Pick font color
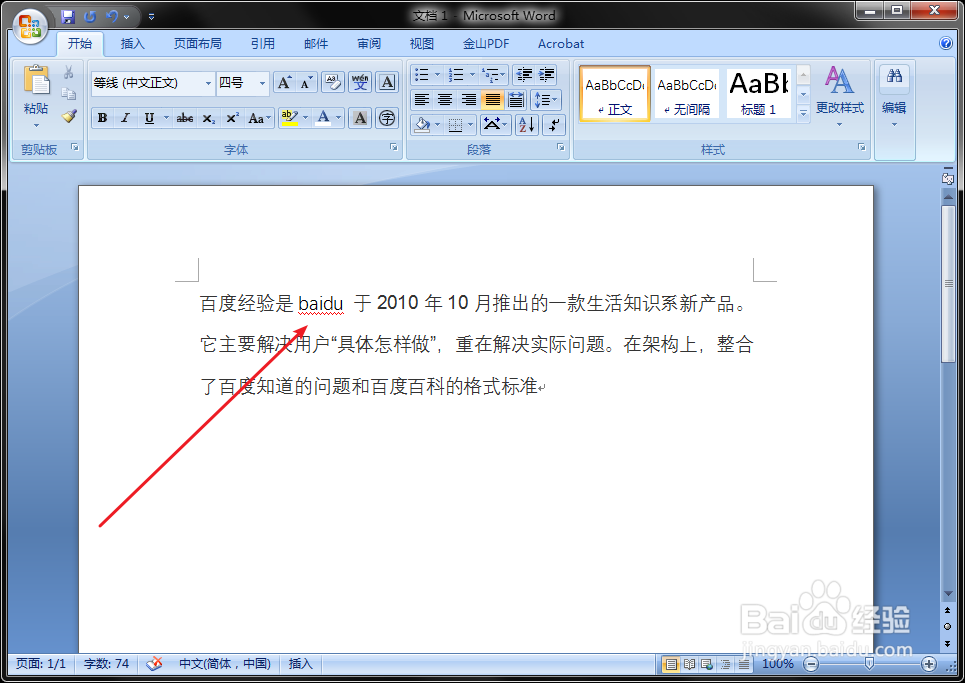Image resolution: width=965 pixels, height=683 pixels. tap(323, 118)
